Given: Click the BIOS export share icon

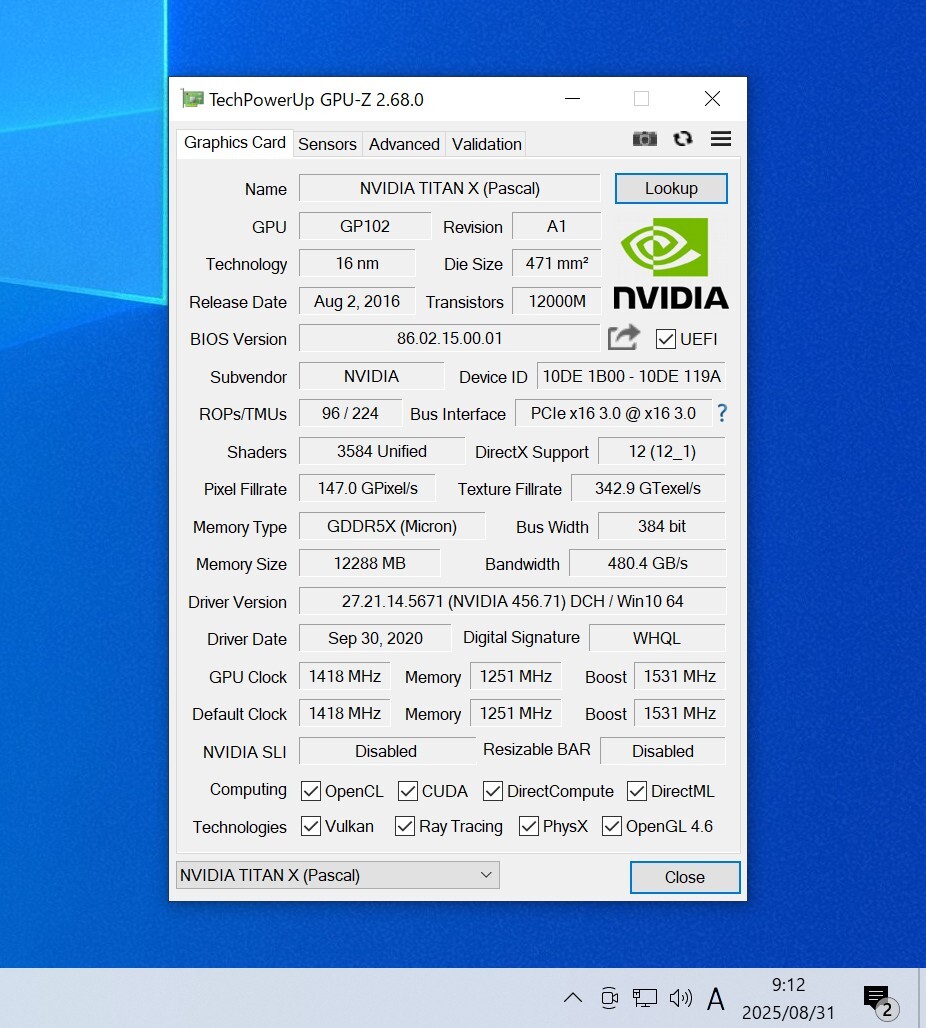Looking at the screenshot, I should tap(623, 338).
